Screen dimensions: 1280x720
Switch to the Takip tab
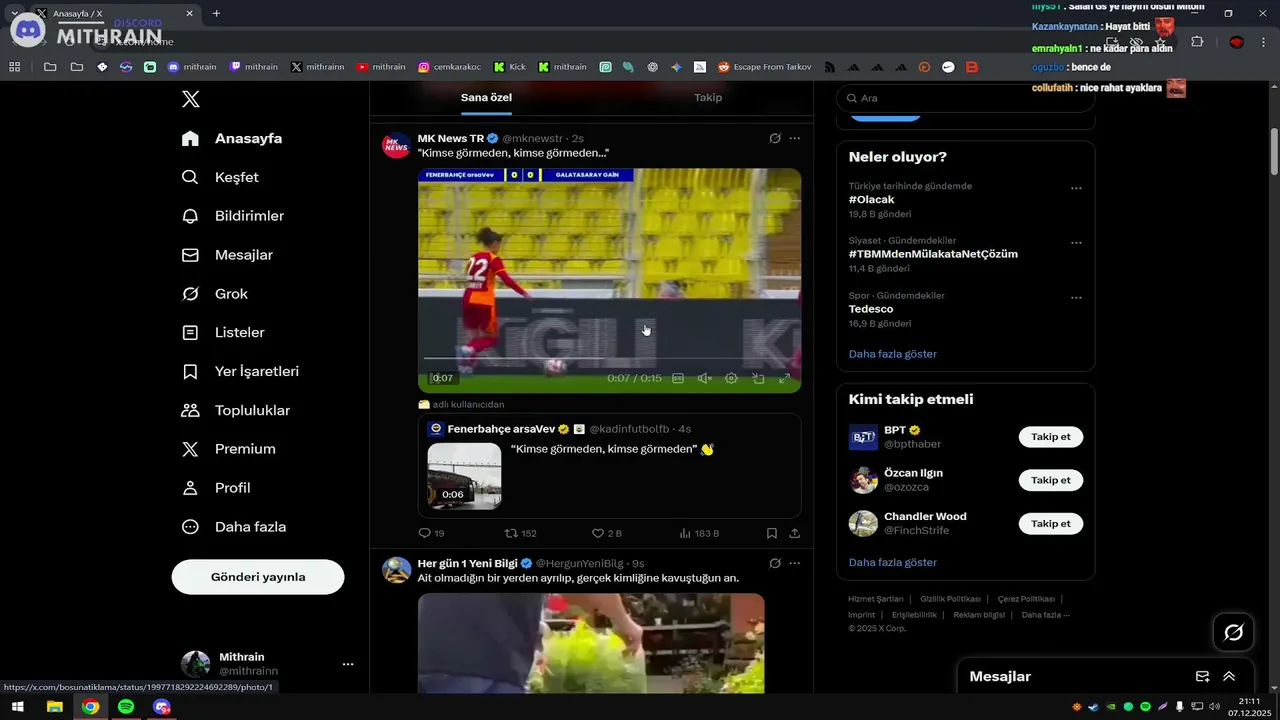708,97
